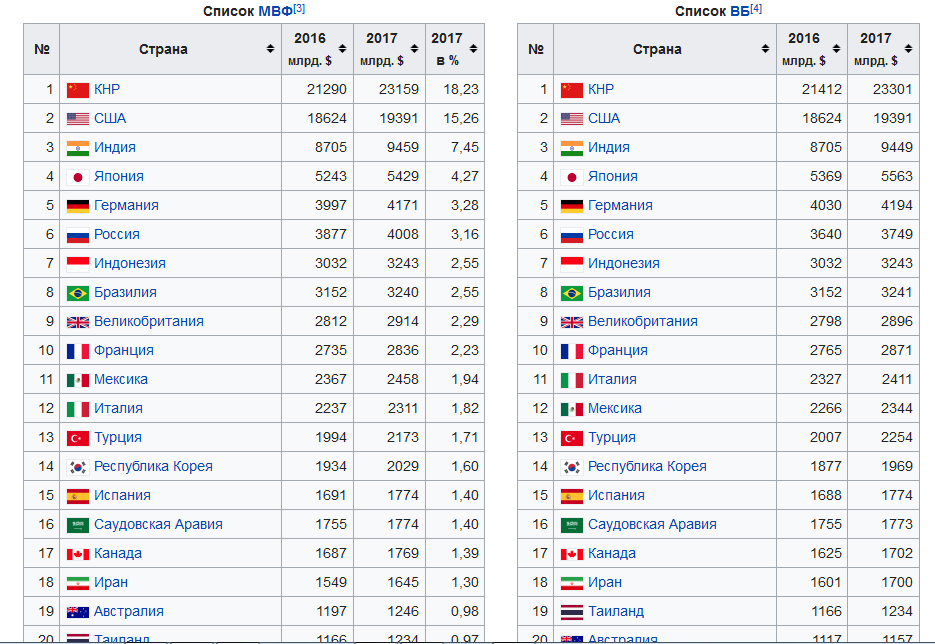Click the Canada flag in the ВБ table
935x644 pixels.
coord(572,554)
